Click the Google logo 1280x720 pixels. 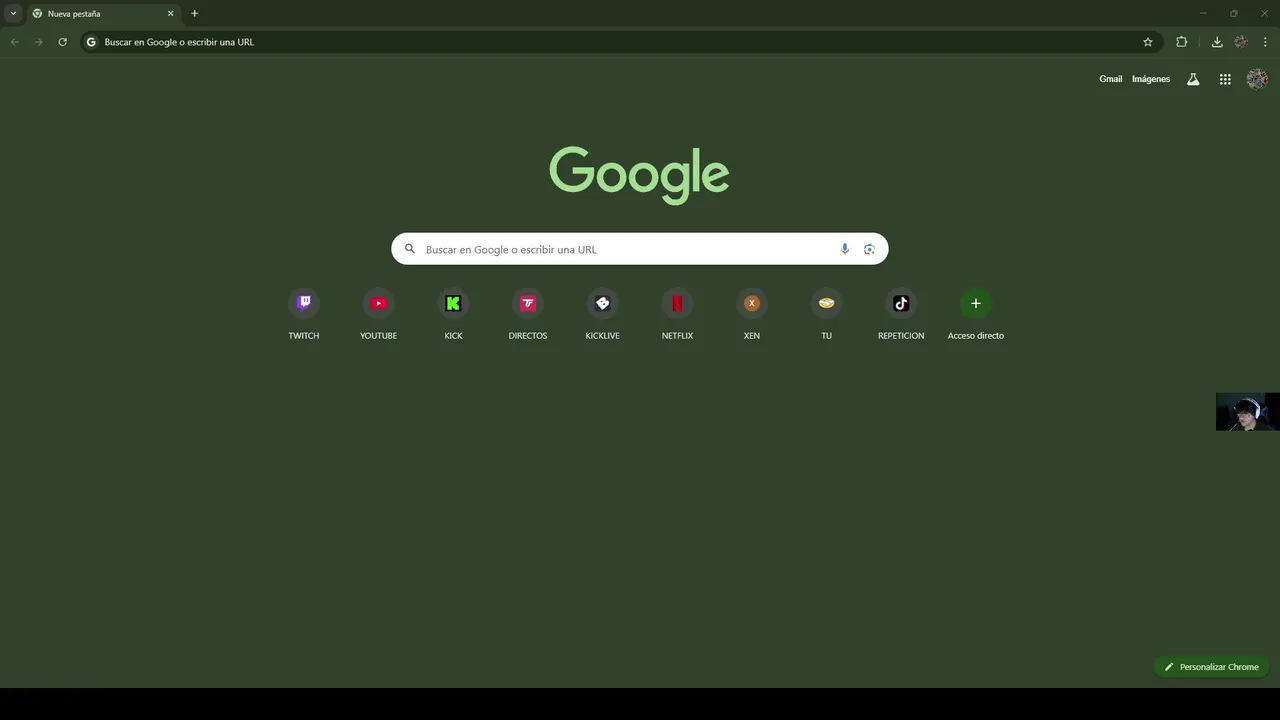(x=639, y=175)
